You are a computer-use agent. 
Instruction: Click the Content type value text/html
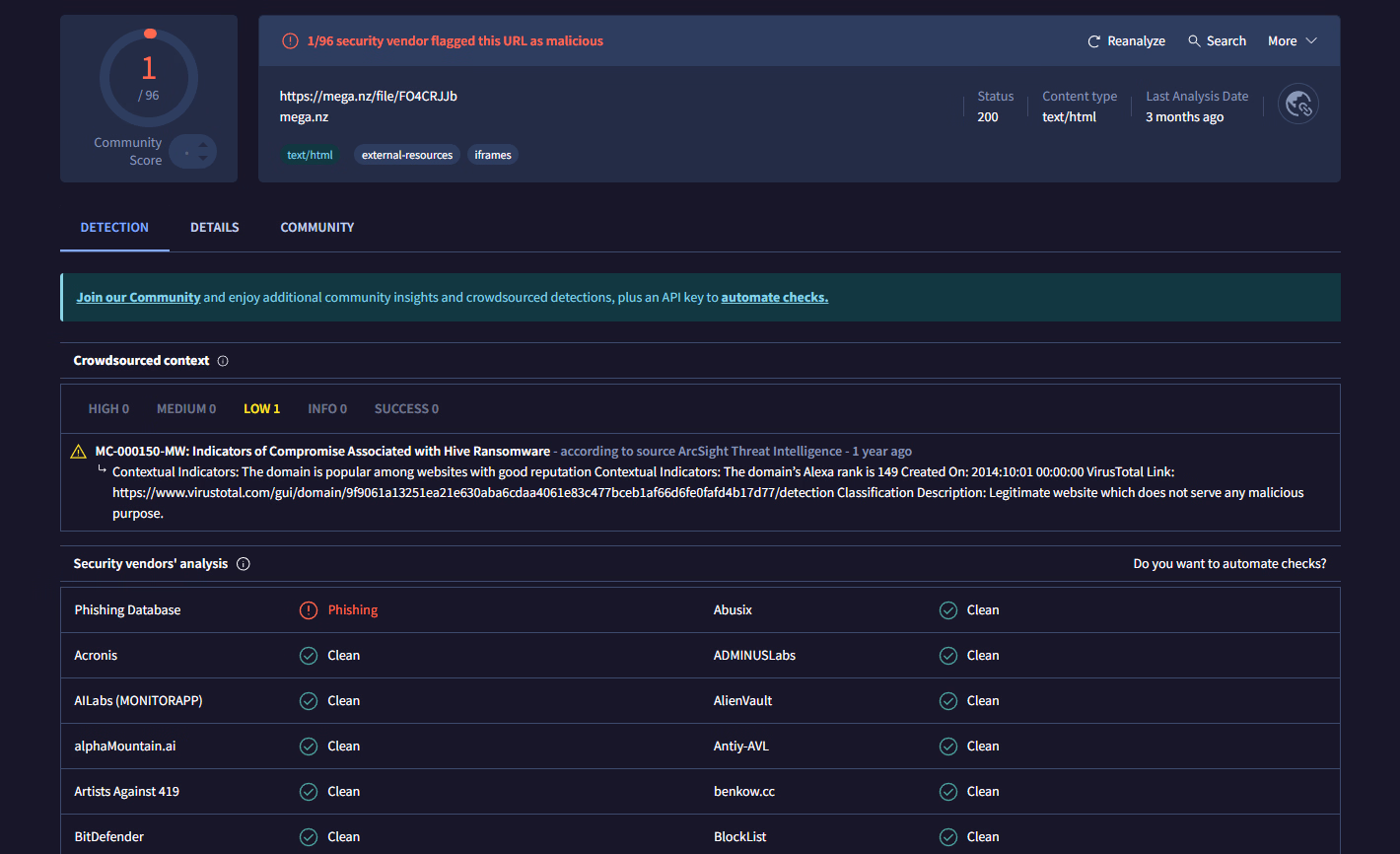[x=1069, y=117]
